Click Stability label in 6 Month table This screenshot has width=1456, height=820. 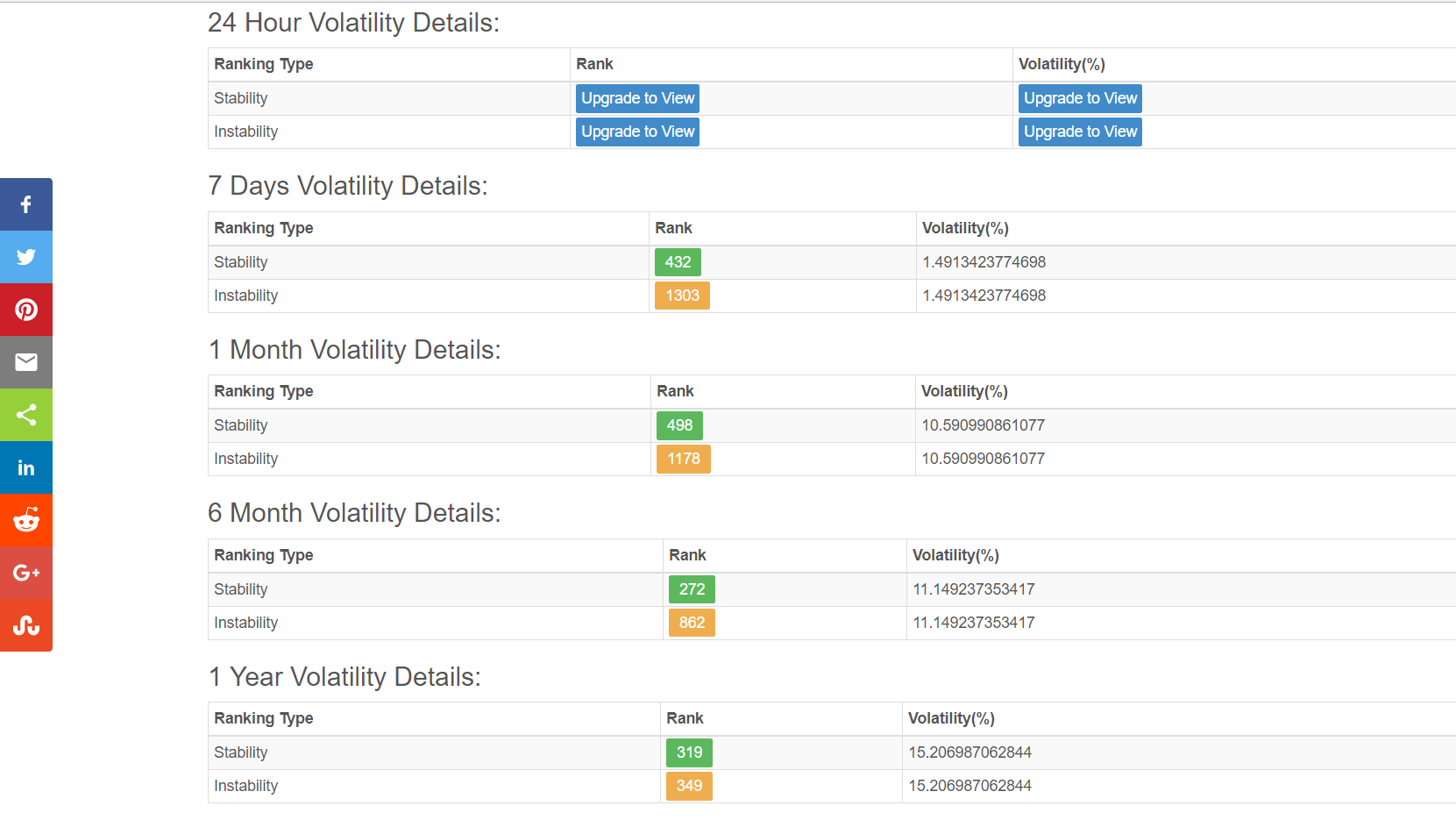pos(240,589)
